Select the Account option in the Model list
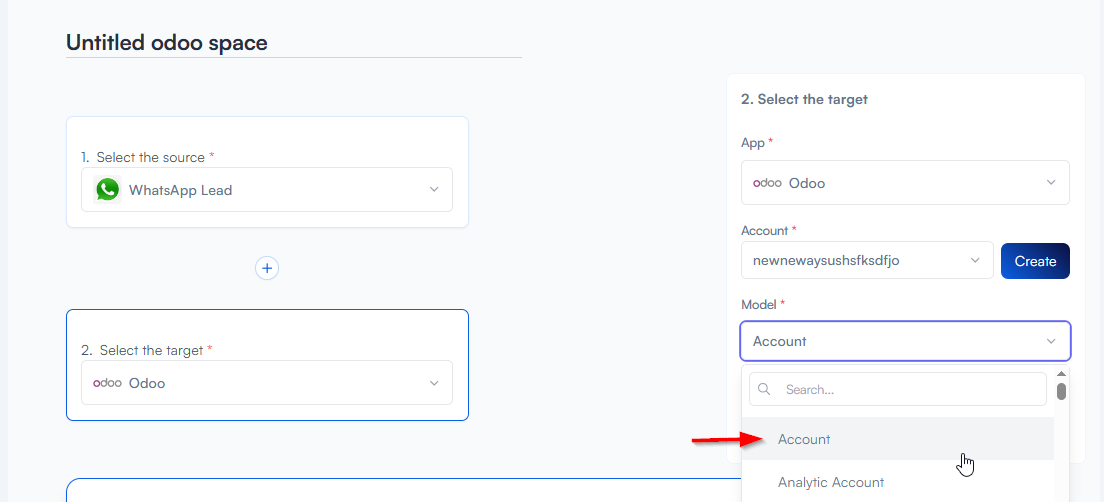 pos(804,439)
